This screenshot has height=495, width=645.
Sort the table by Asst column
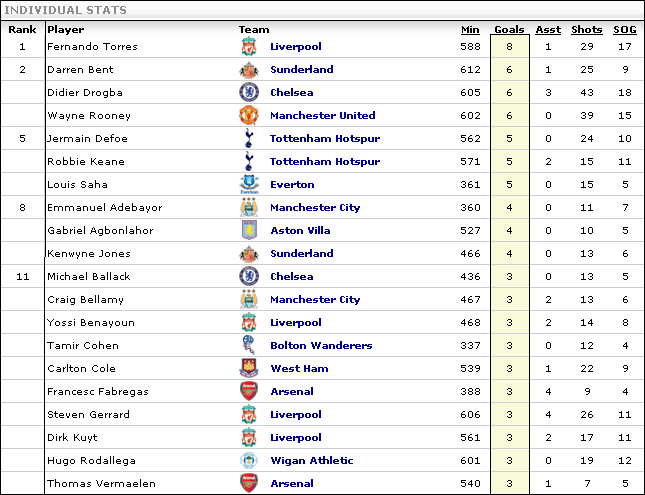(548, 30)
